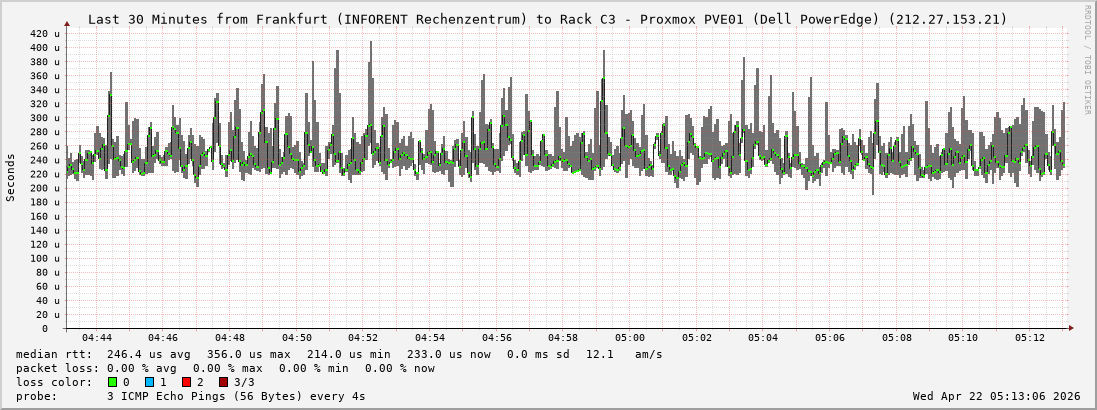
Task: Click the 04:44 time label on x-axis
Action: (97, 338)
